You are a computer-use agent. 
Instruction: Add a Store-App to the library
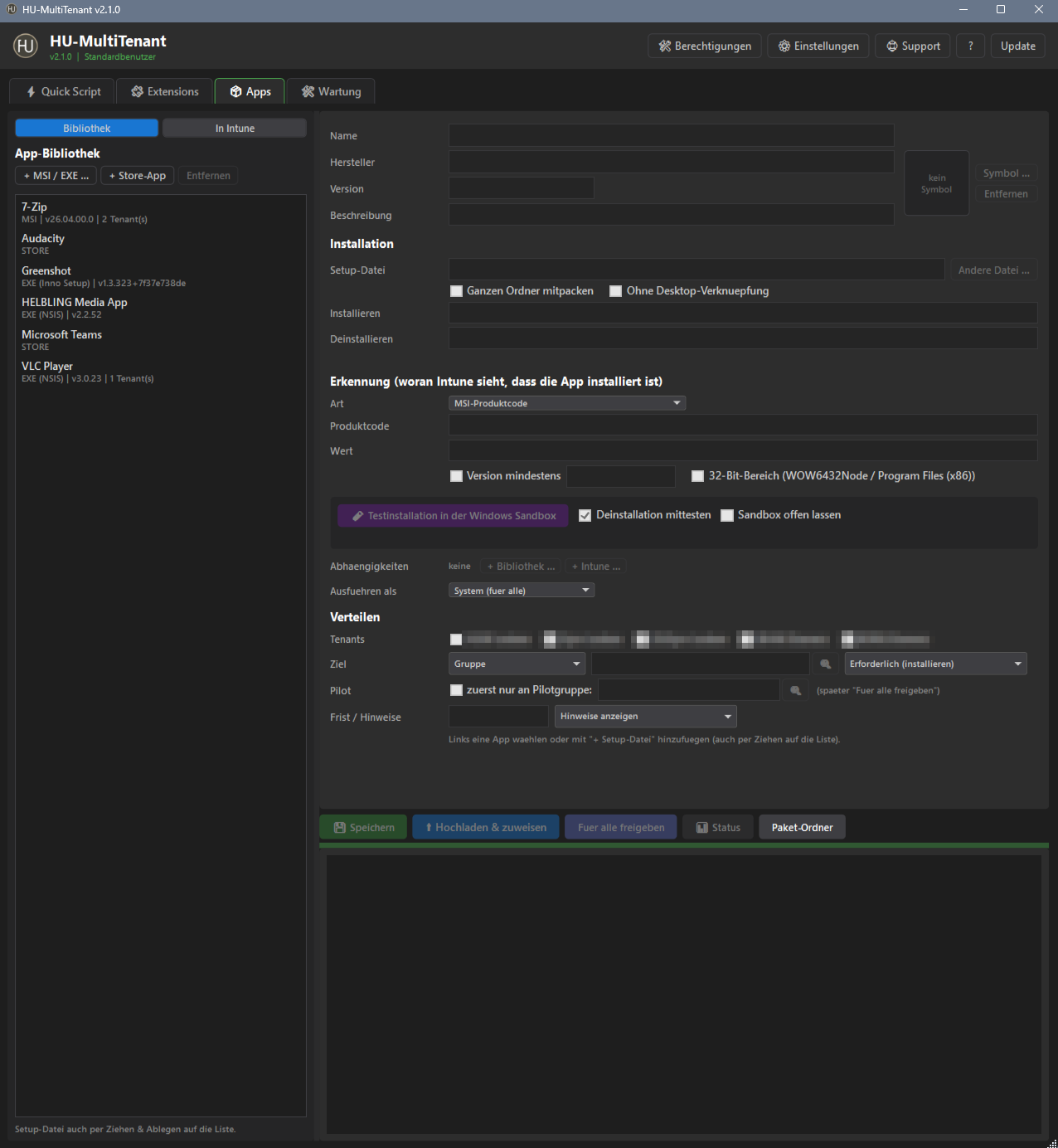(138, 176)
